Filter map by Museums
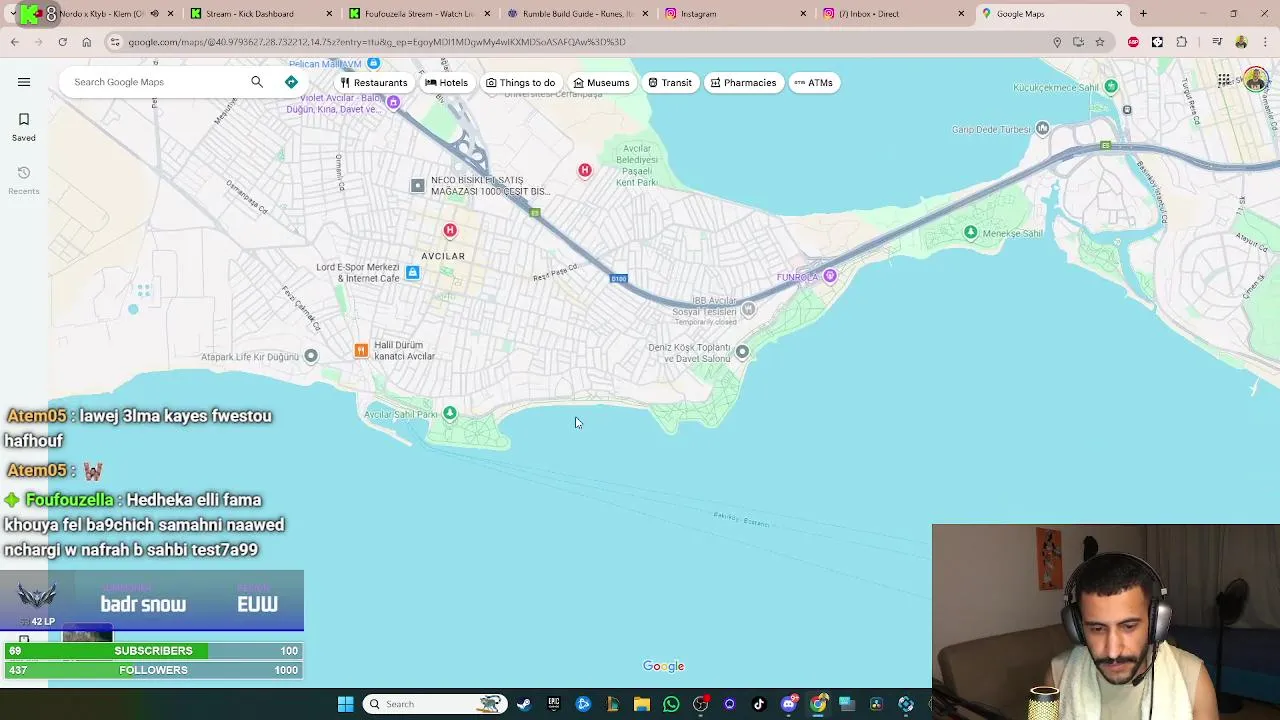 click(601, 83)
